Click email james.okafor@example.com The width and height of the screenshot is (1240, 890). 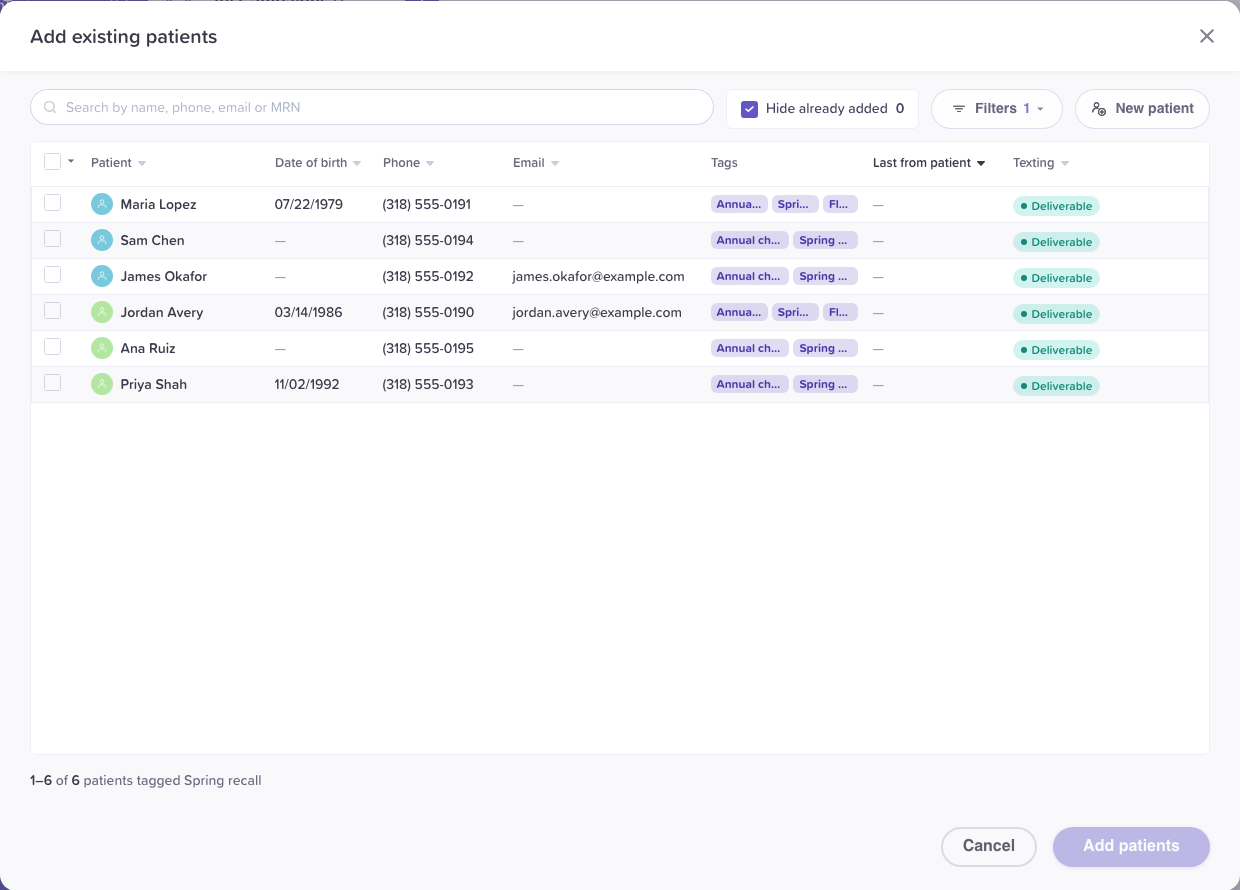(x=598, y=276)
